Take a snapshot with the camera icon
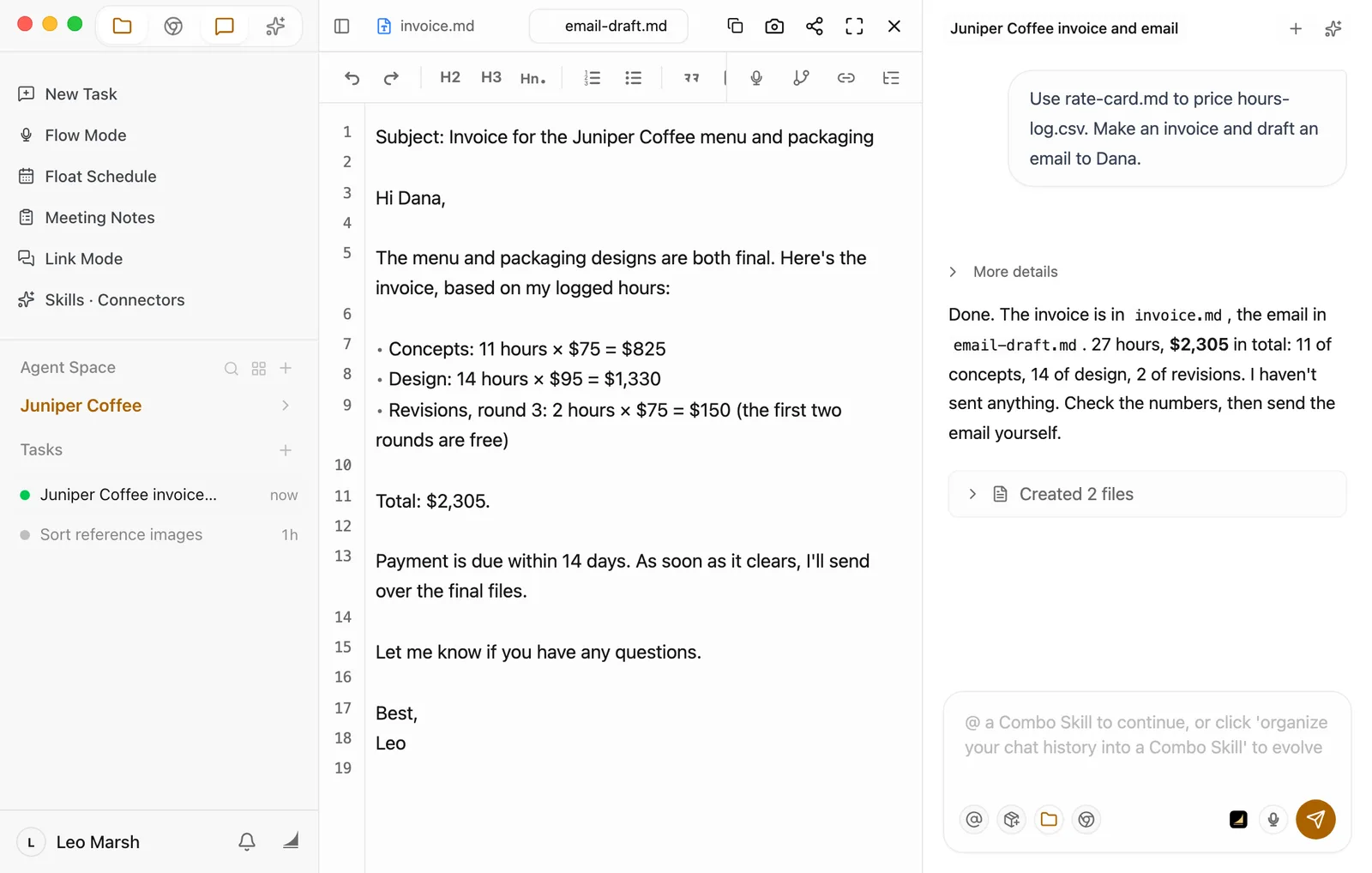The height and width of the screenshot is (873, 1372). (x=774, y=26)
